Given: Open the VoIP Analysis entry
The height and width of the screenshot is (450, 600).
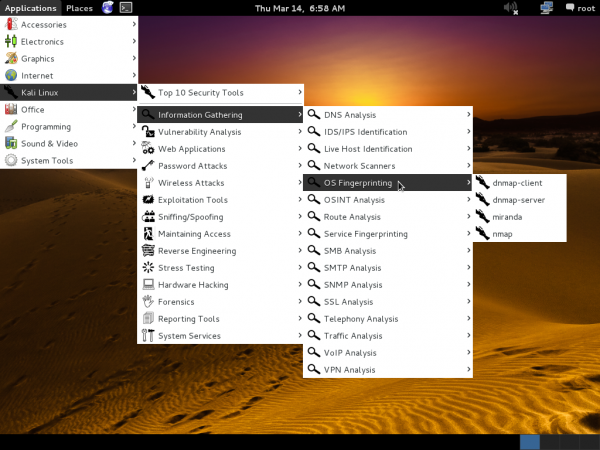Looking at the screenshot, I should pyautogui.click(x=388, y=352).
